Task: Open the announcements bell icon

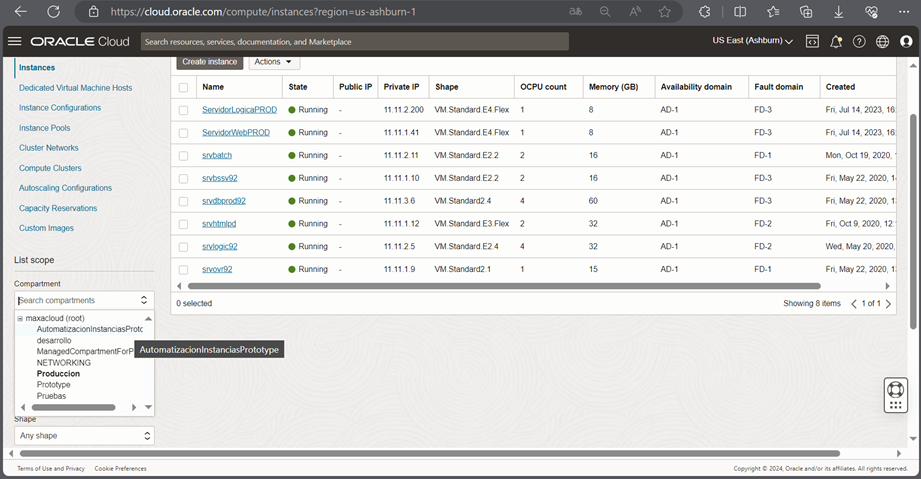Action: tap(836, 41)
